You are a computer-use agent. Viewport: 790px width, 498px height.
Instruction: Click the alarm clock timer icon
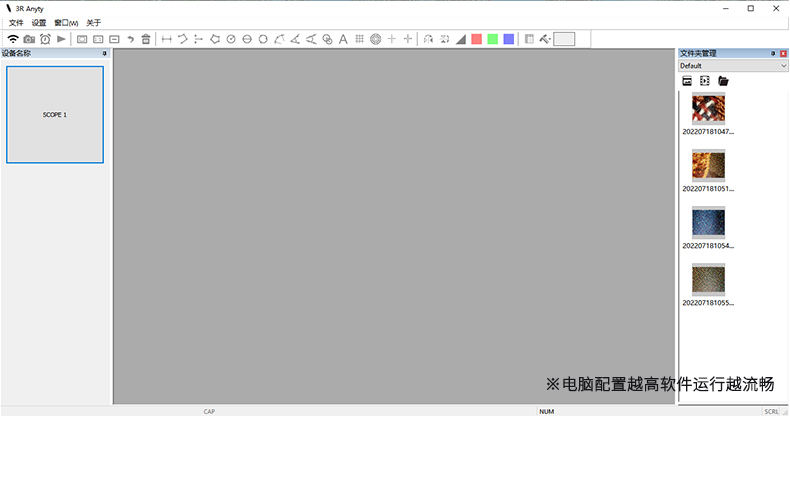(45, 39)
